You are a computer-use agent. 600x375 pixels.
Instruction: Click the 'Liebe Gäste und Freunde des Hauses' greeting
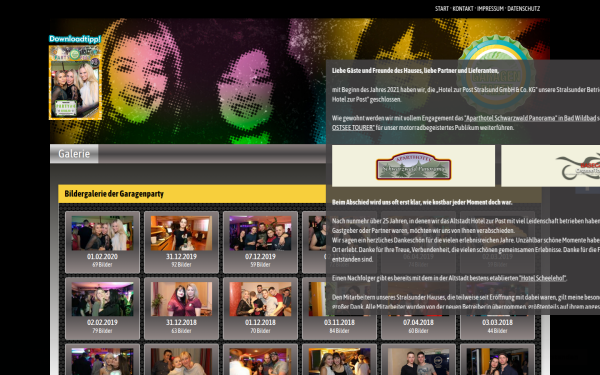tap(415, 70)
